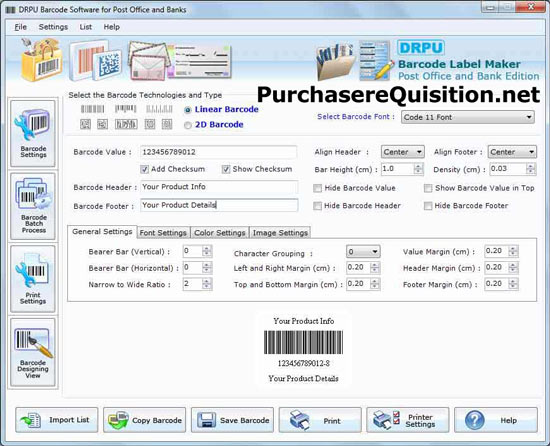Viewport: 550px width, 446px height.
Task: Click the Density spinner arrows
Action: (x=531, y=169)
